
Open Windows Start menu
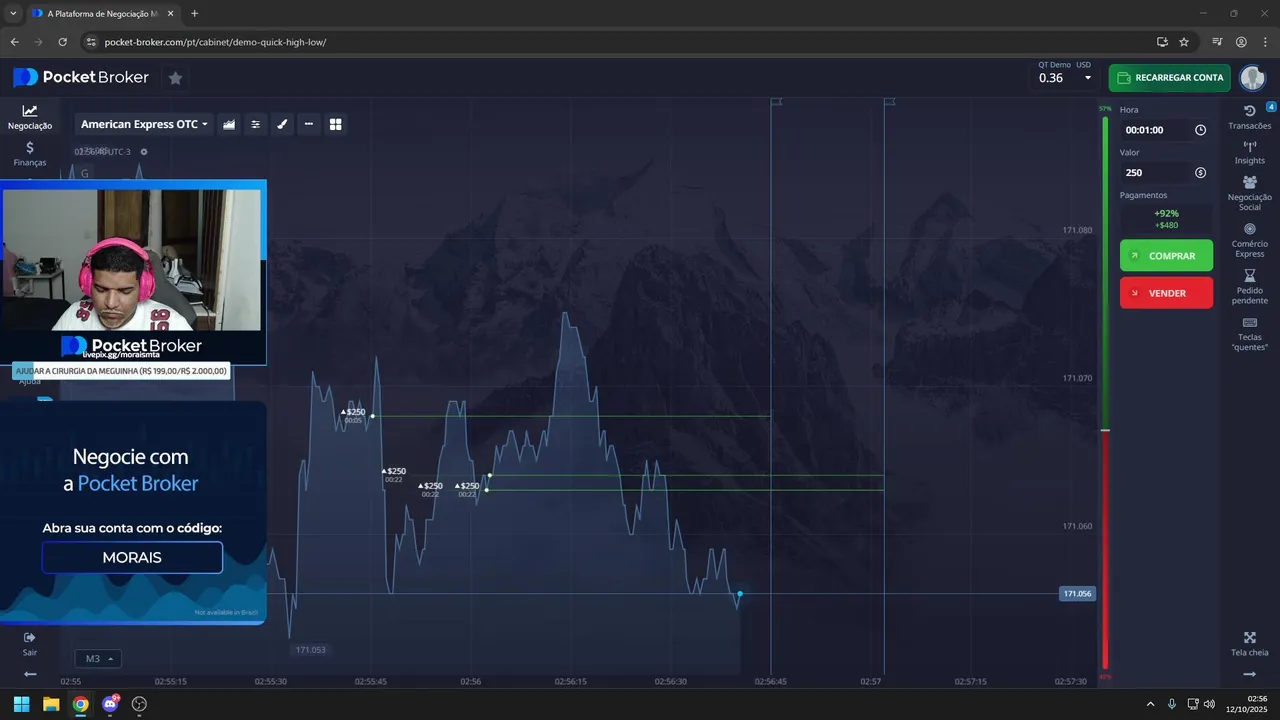21,704
